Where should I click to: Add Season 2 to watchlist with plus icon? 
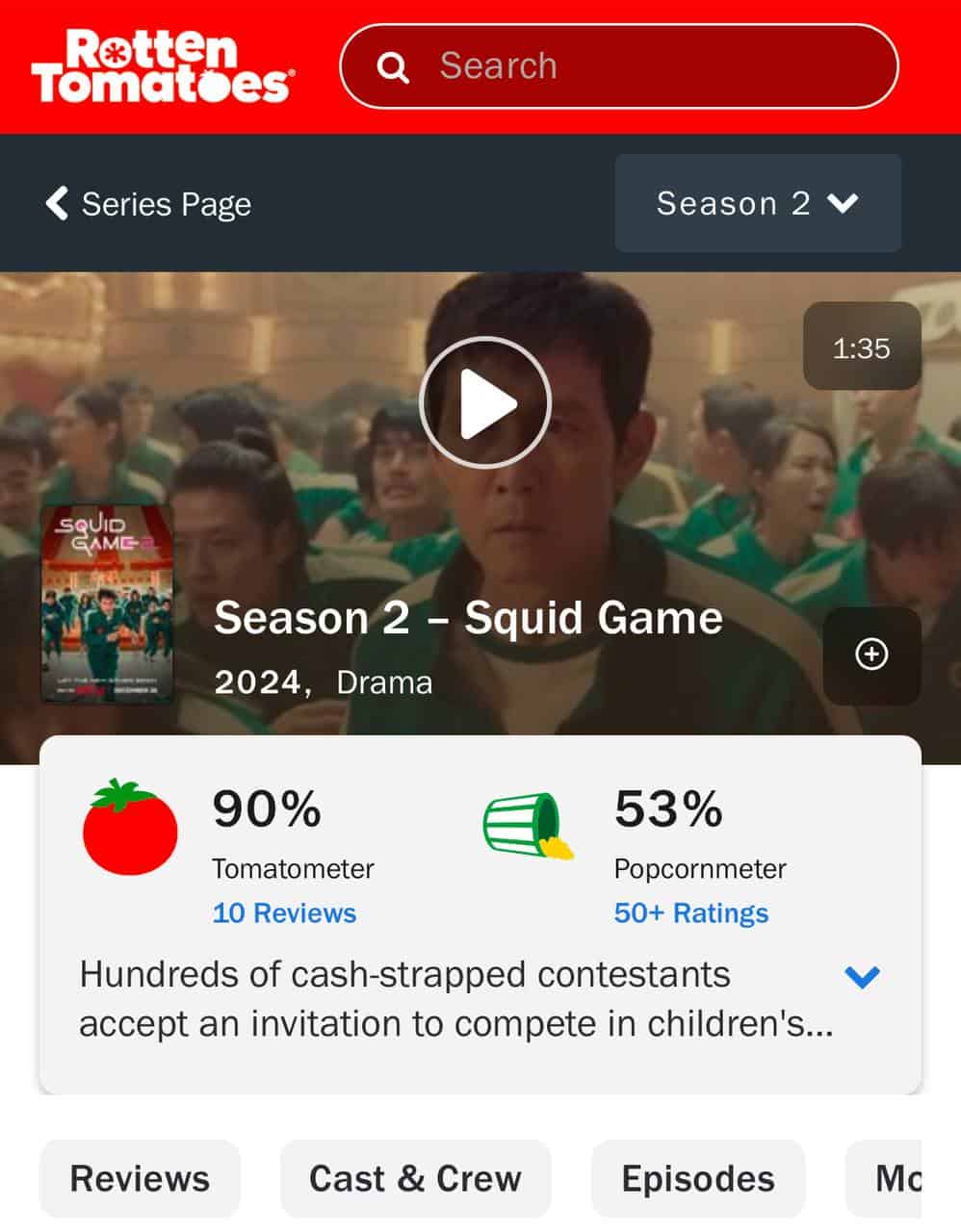point(871,654)
